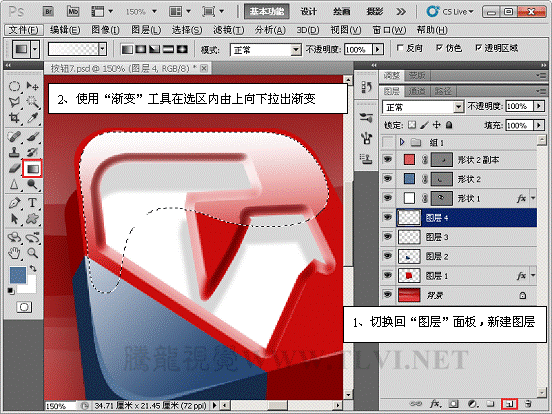The image size is (552, 414).
Task: Choose the Linear Gradient style
Action: pos(127,49)
